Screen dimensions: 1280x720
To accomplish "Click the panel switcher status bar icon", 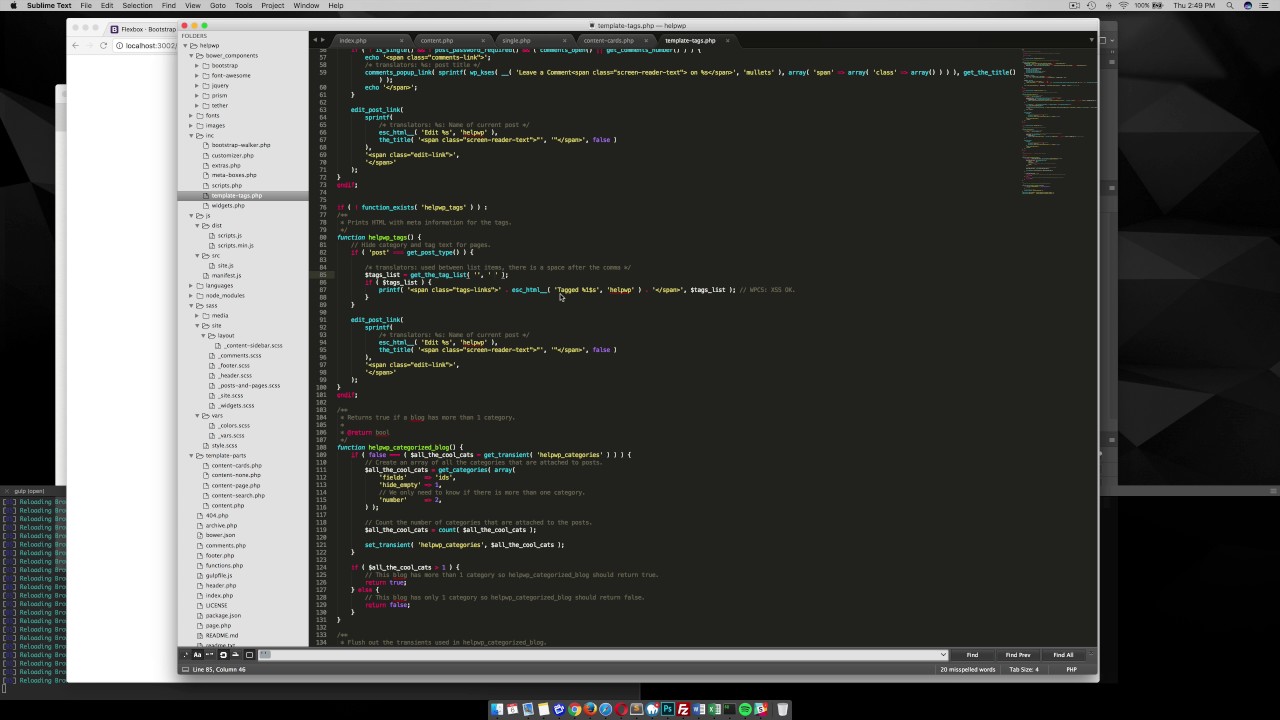I will click(x=185, y=669).
